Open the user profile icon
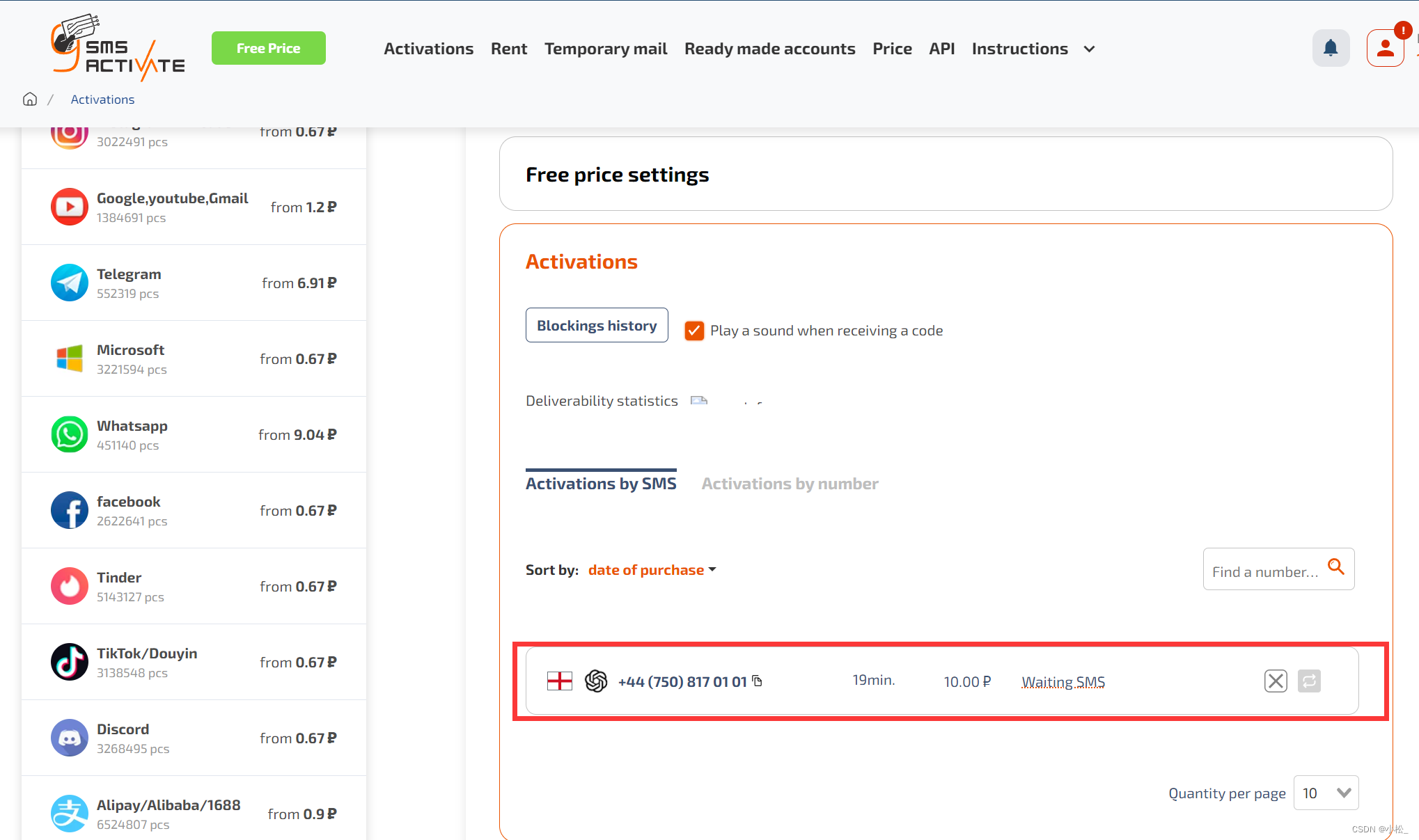This screenshot has height=840, width=1419. 1385,49
